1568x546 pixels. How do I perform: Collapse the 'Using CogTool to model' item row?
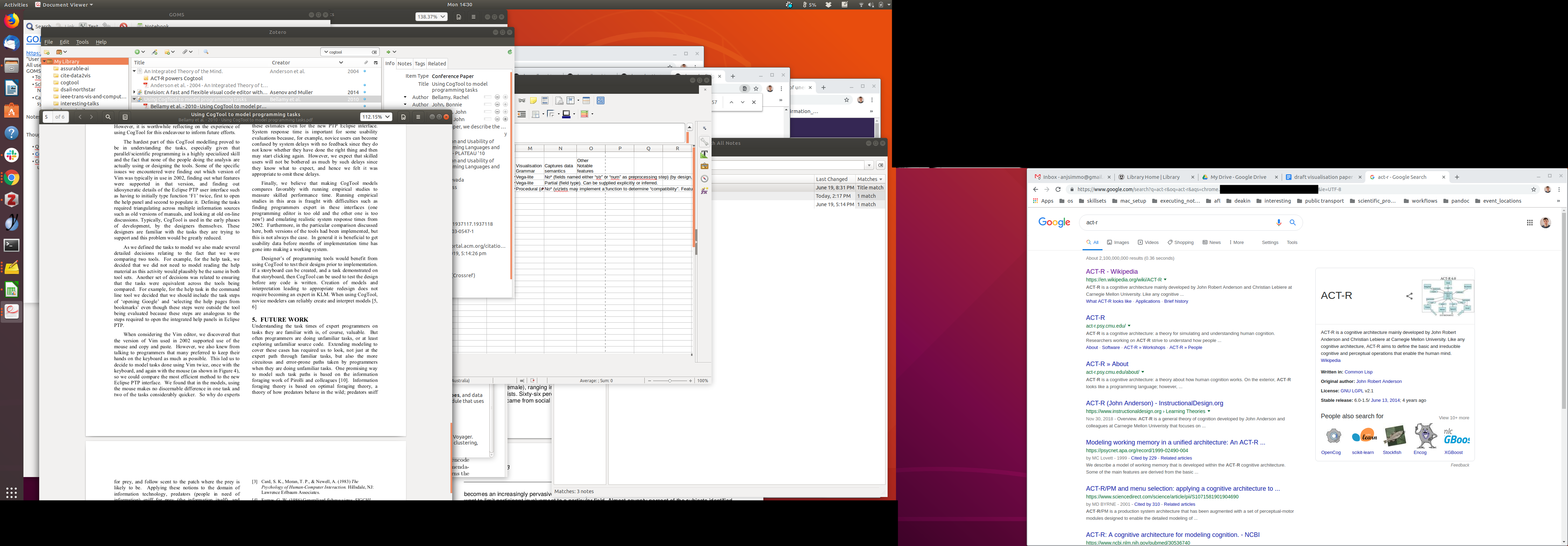coord(134,99)
